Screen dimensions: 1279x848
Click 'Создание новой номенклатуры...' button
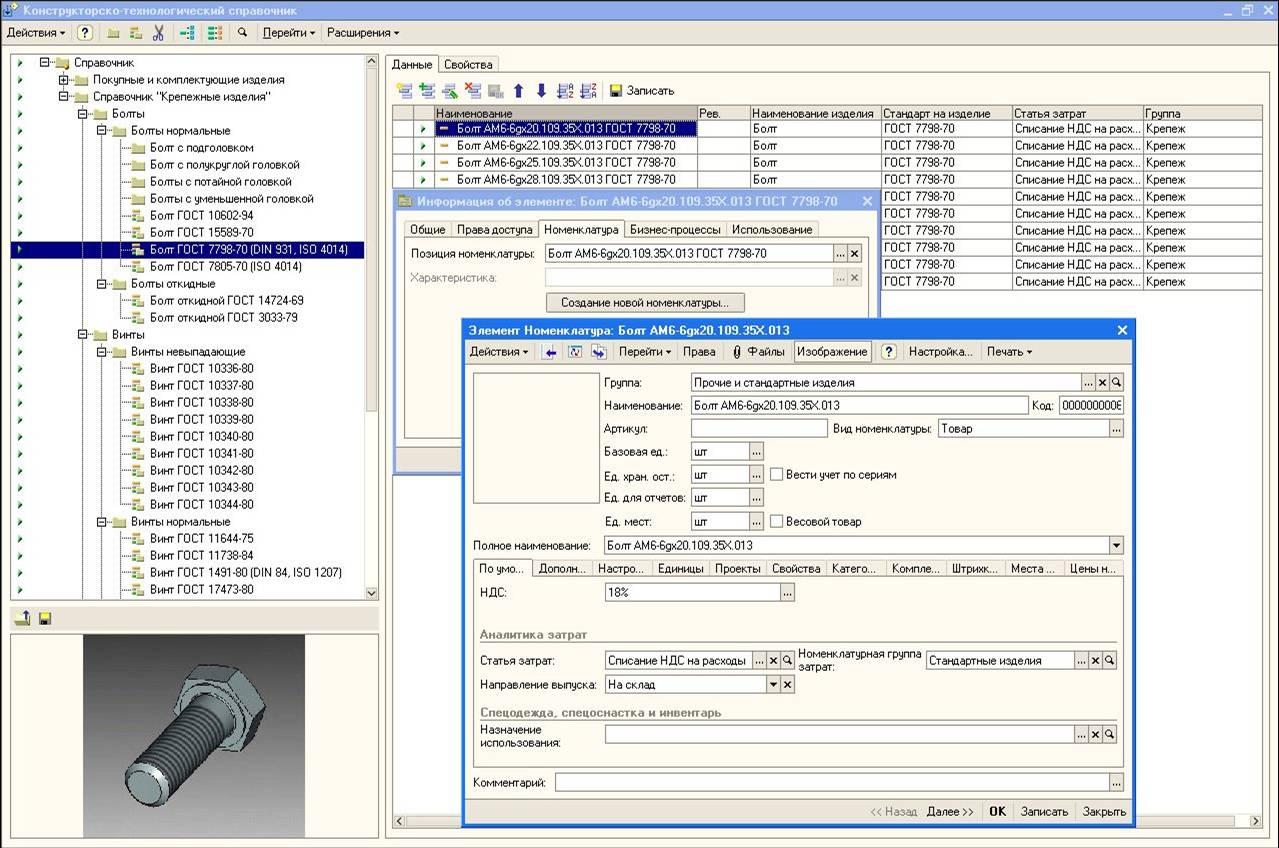(x=644, y=302)
